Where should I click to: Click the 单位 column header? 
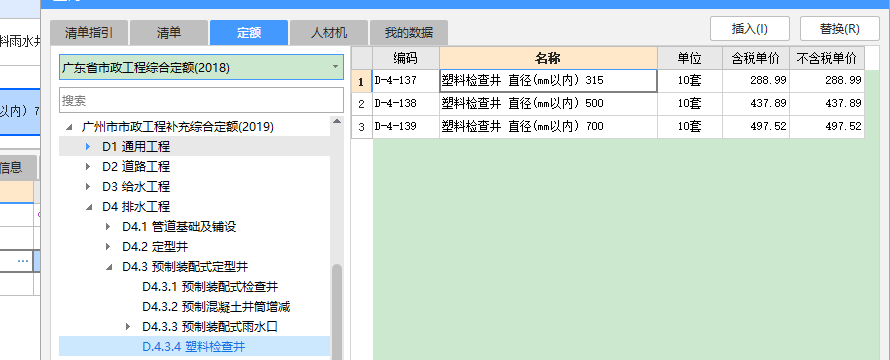pos(690,58)
